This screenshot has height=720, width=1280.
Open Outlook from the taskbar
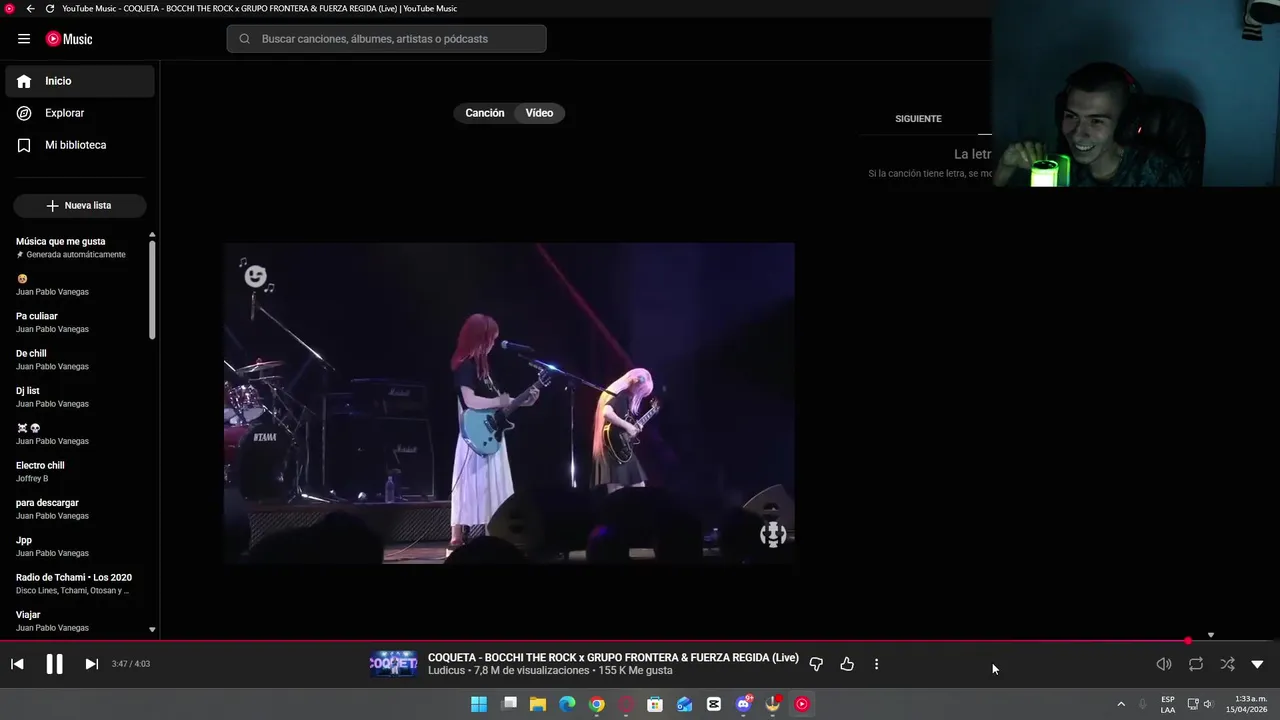click(x=684, y=704)
